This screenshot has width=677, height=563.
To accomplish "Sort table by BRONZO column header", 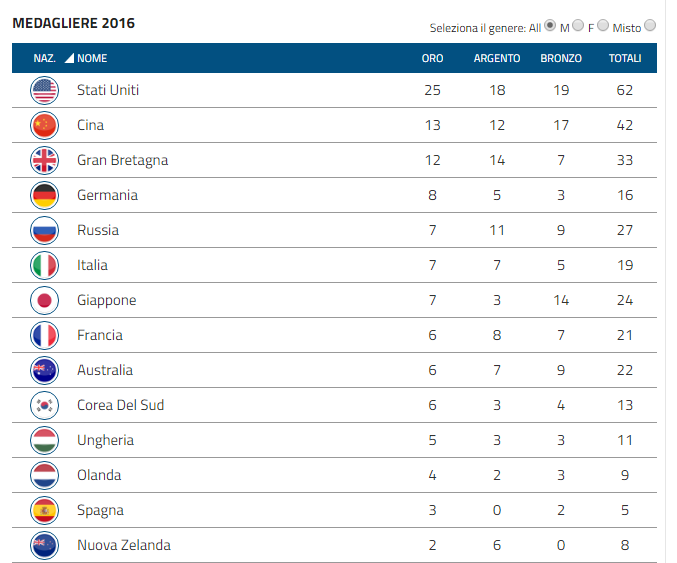I will click(x=561, y=58).
